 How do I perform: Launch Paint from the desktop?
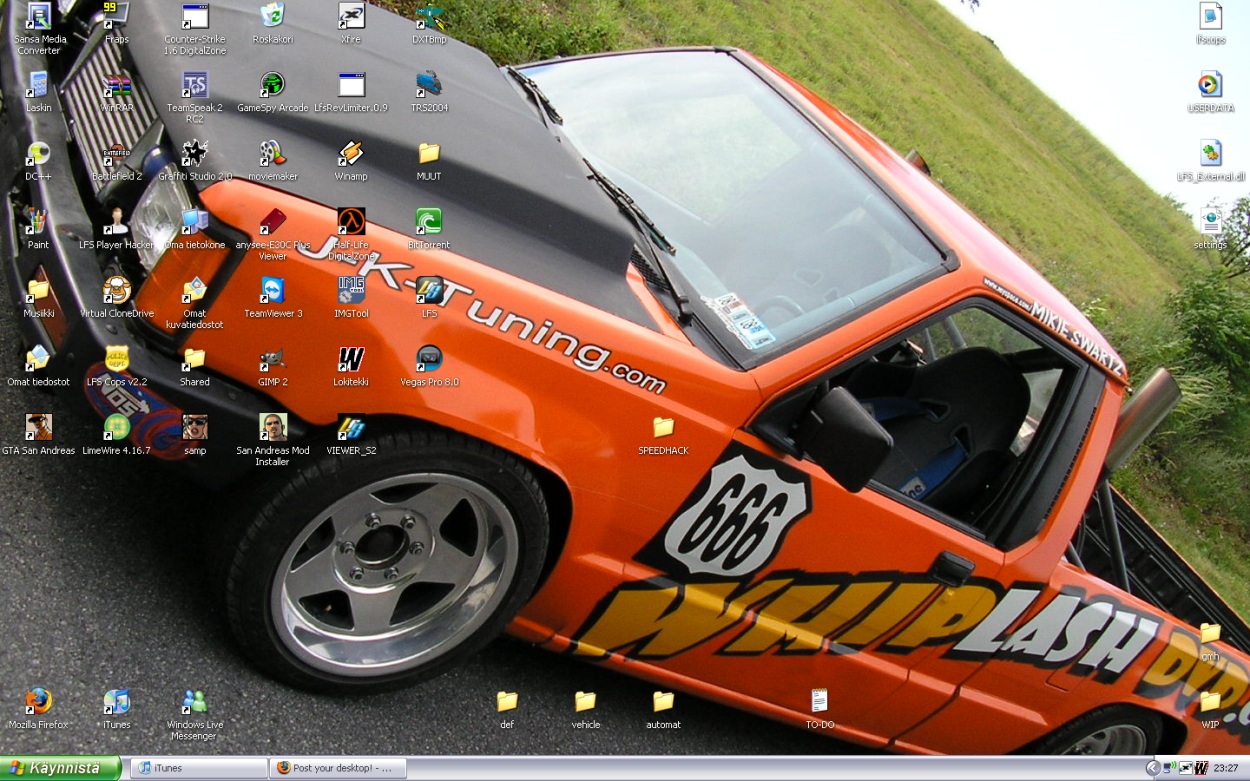pyautogui.click(x=39, y=222)
